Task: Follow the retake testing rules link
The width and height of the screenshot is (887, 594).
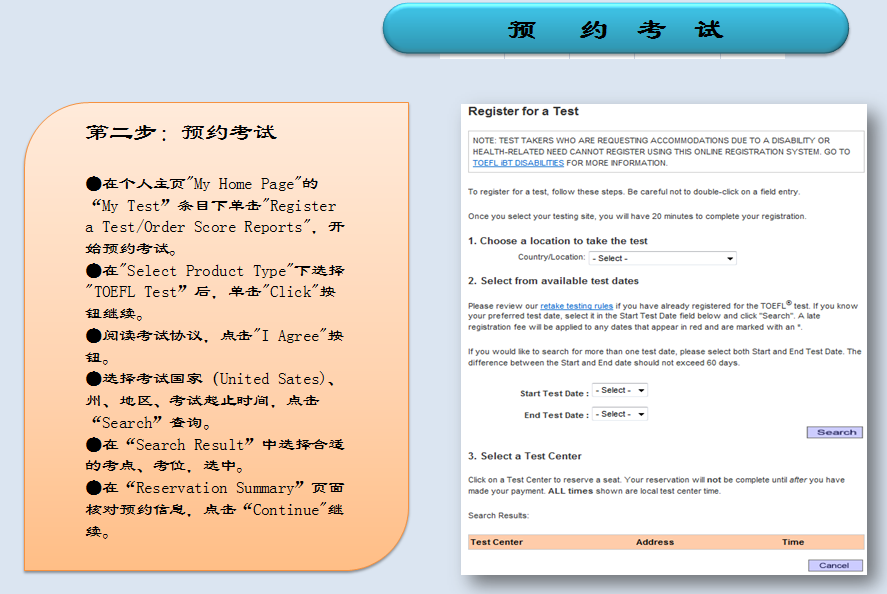Action: [x=577, y=304]
